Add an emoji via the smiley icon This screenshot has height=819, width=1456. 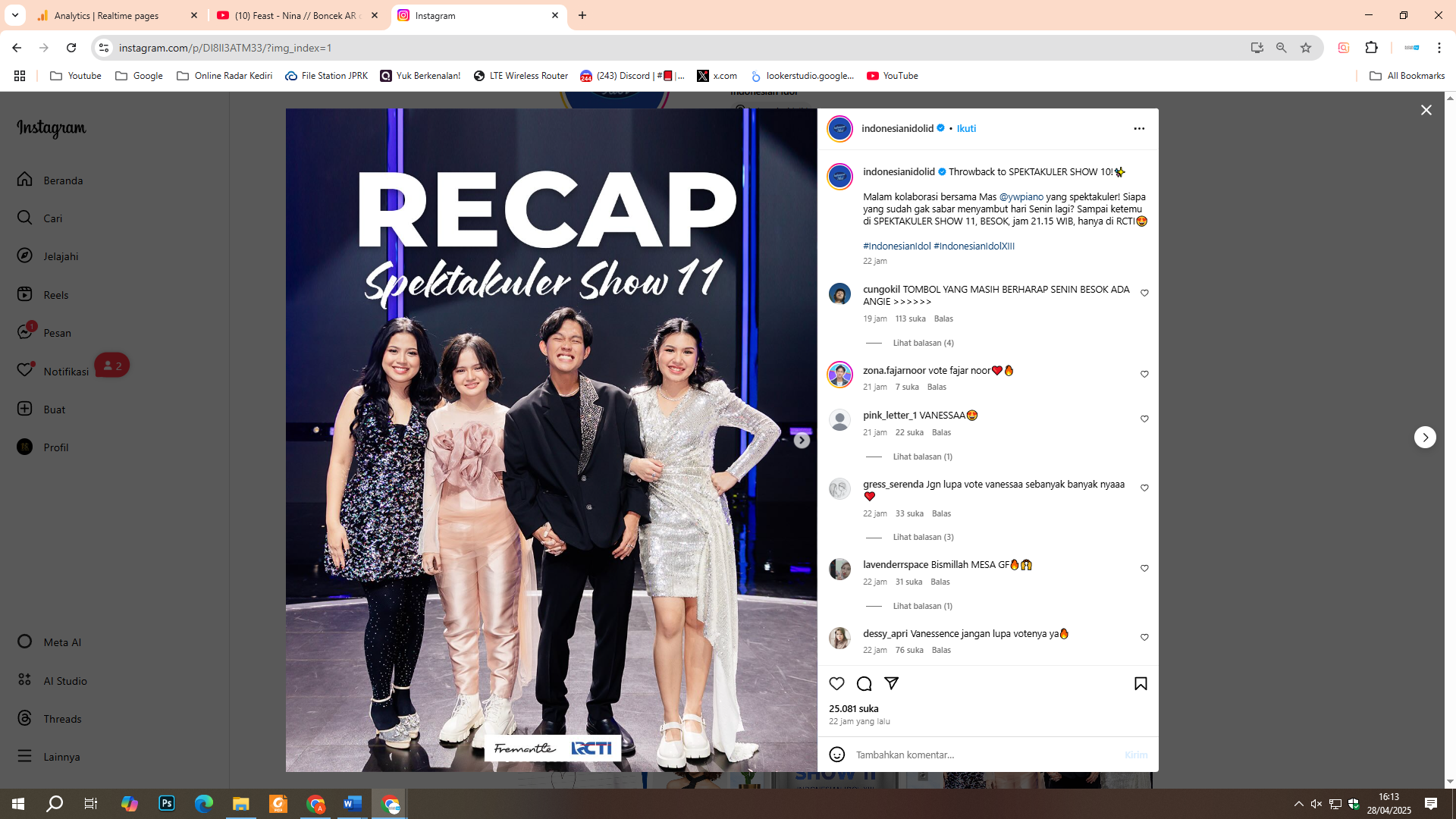pyautogui.click(x=836, y=755)
